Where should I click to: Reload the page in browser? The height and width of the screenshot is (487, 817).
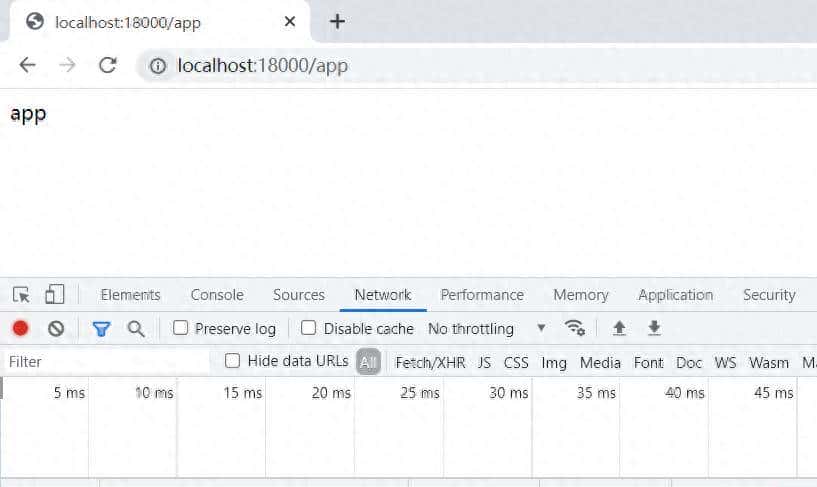point(107,66)
